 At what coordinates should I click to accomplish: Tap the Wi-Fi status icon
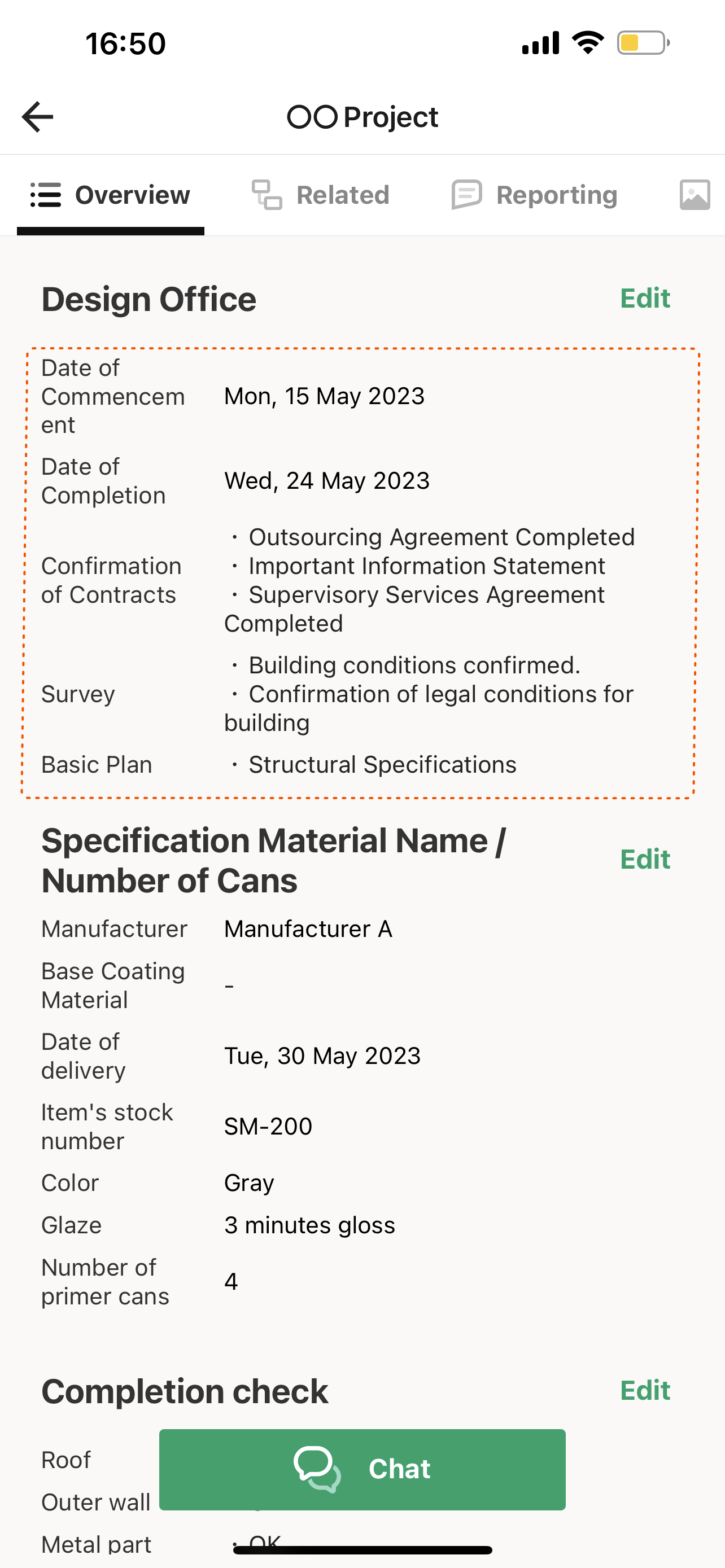pyautogui.click(x=587, y=43)
